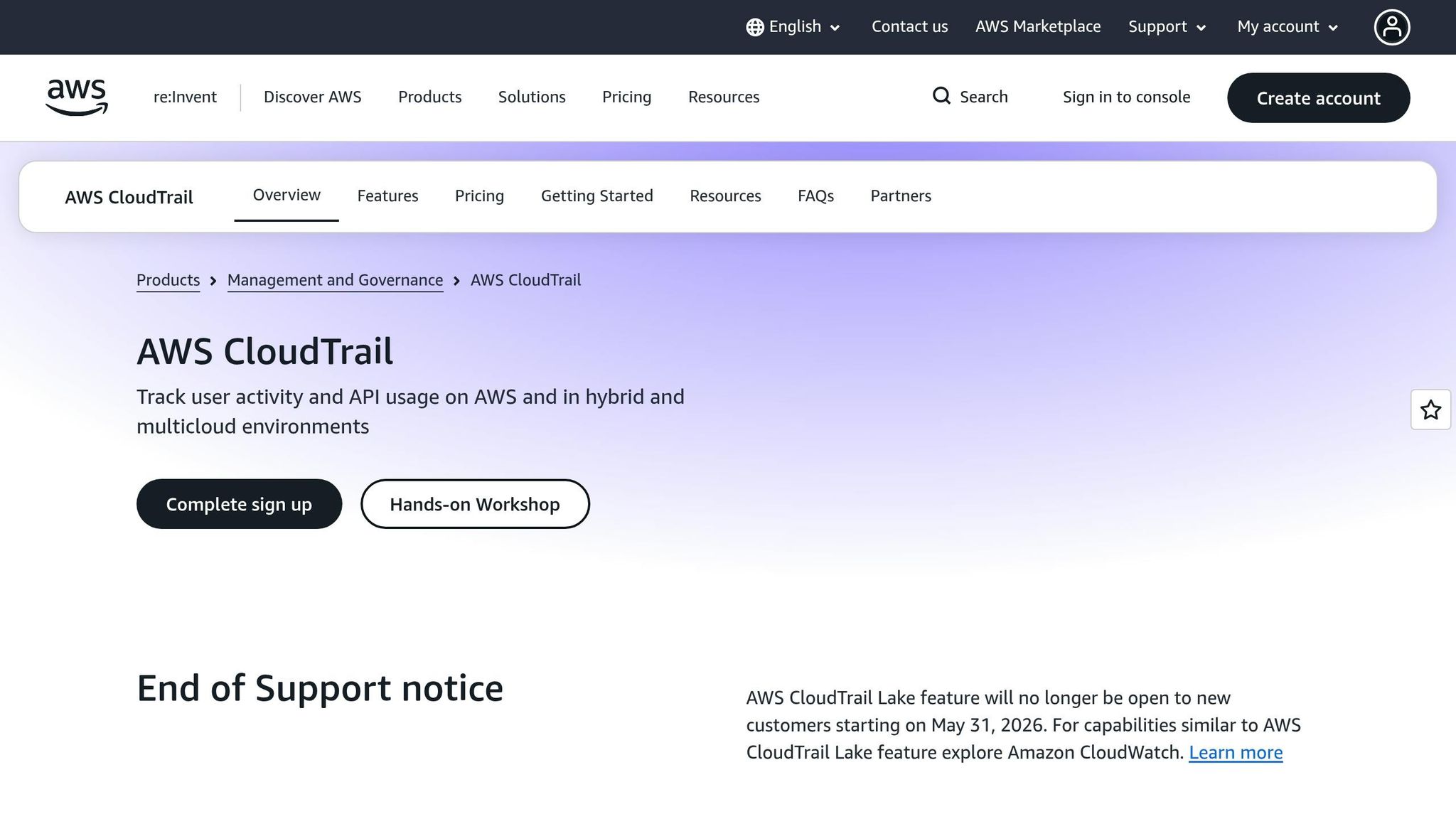Follow the Learn more link
The image size is (1456, 819).
[x=1236, y=752]
